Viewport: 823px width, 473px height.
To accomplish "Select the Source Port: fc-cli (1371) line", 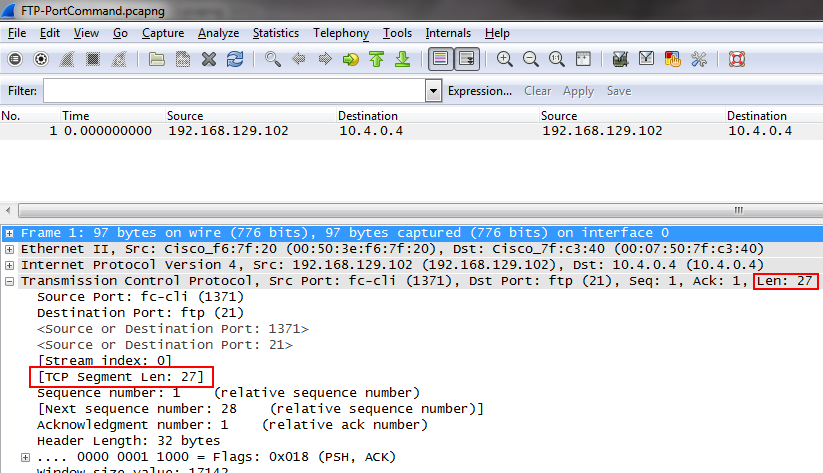I will 140,297.
